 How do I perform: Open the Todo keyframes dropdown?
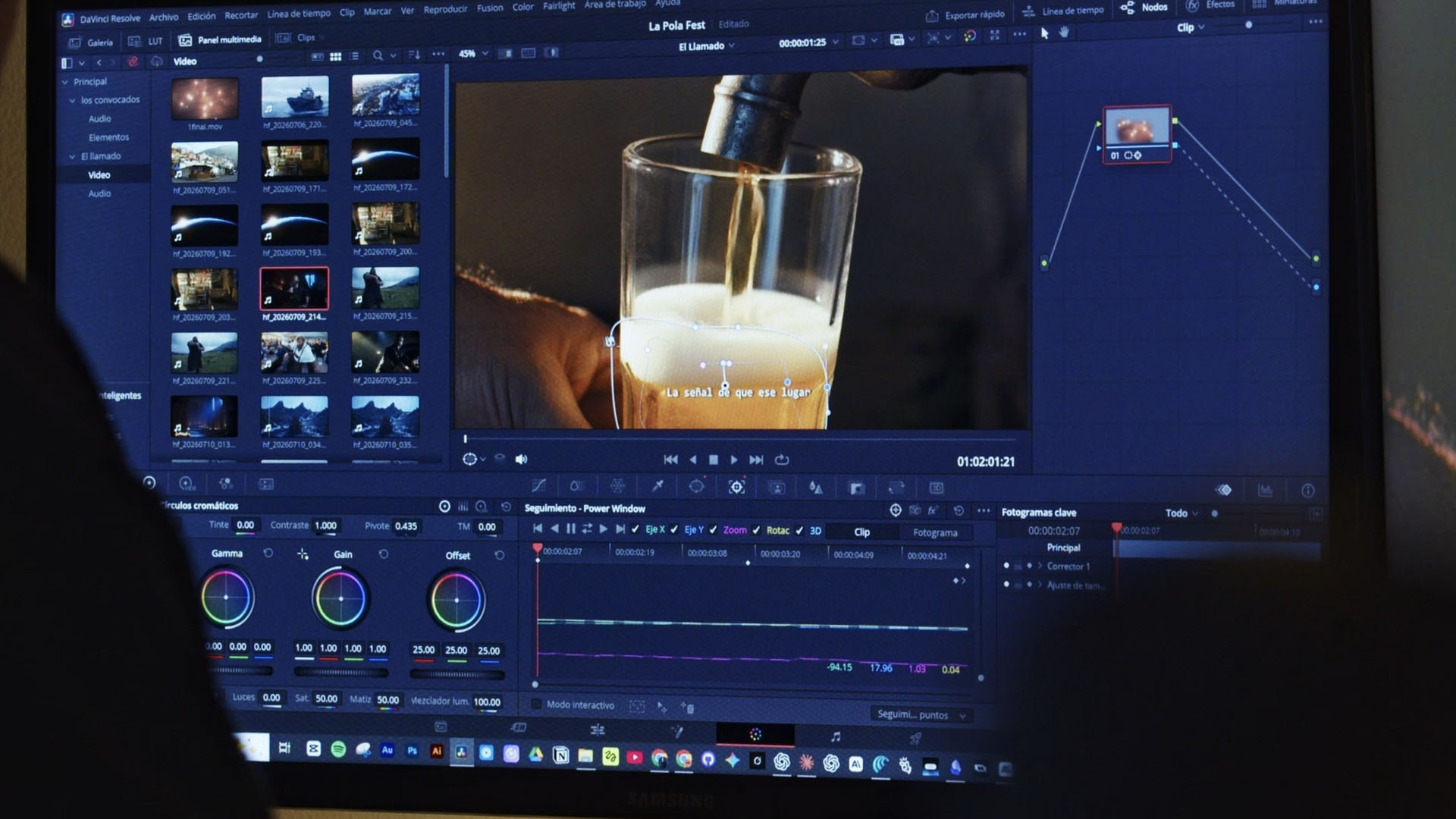(1181, 513)
